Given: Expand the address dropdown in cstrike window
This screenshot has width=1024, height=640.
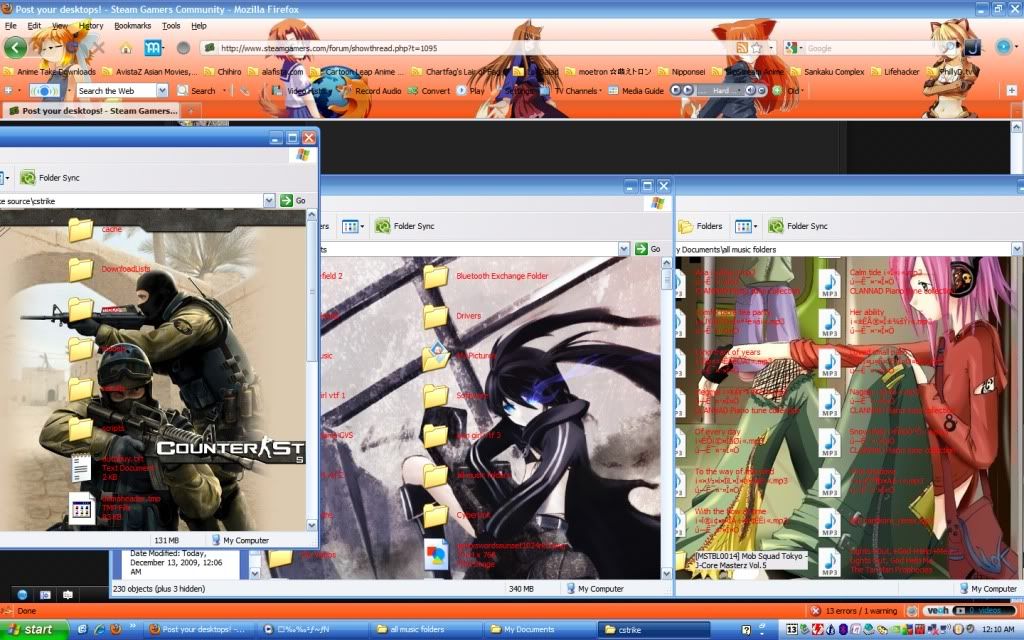Looking at the screenshot, I should tap(269, 200).
